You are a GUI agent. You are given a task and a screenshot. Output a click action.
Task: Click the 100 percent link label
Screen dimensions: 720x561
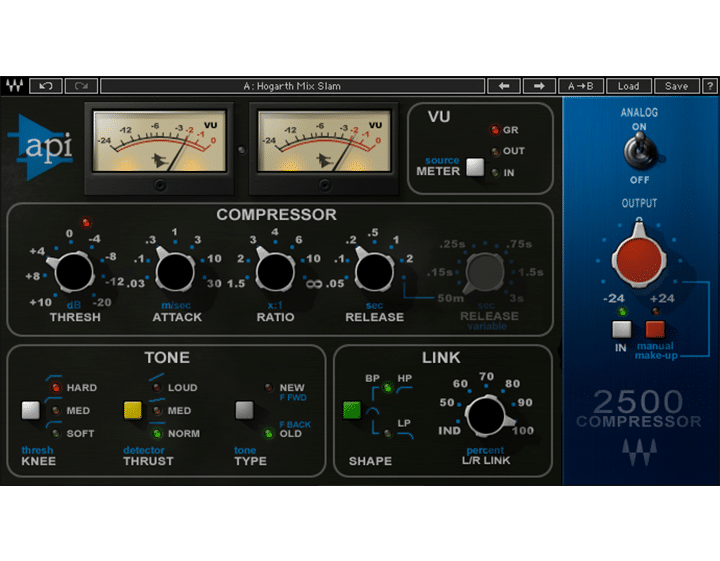523,431
